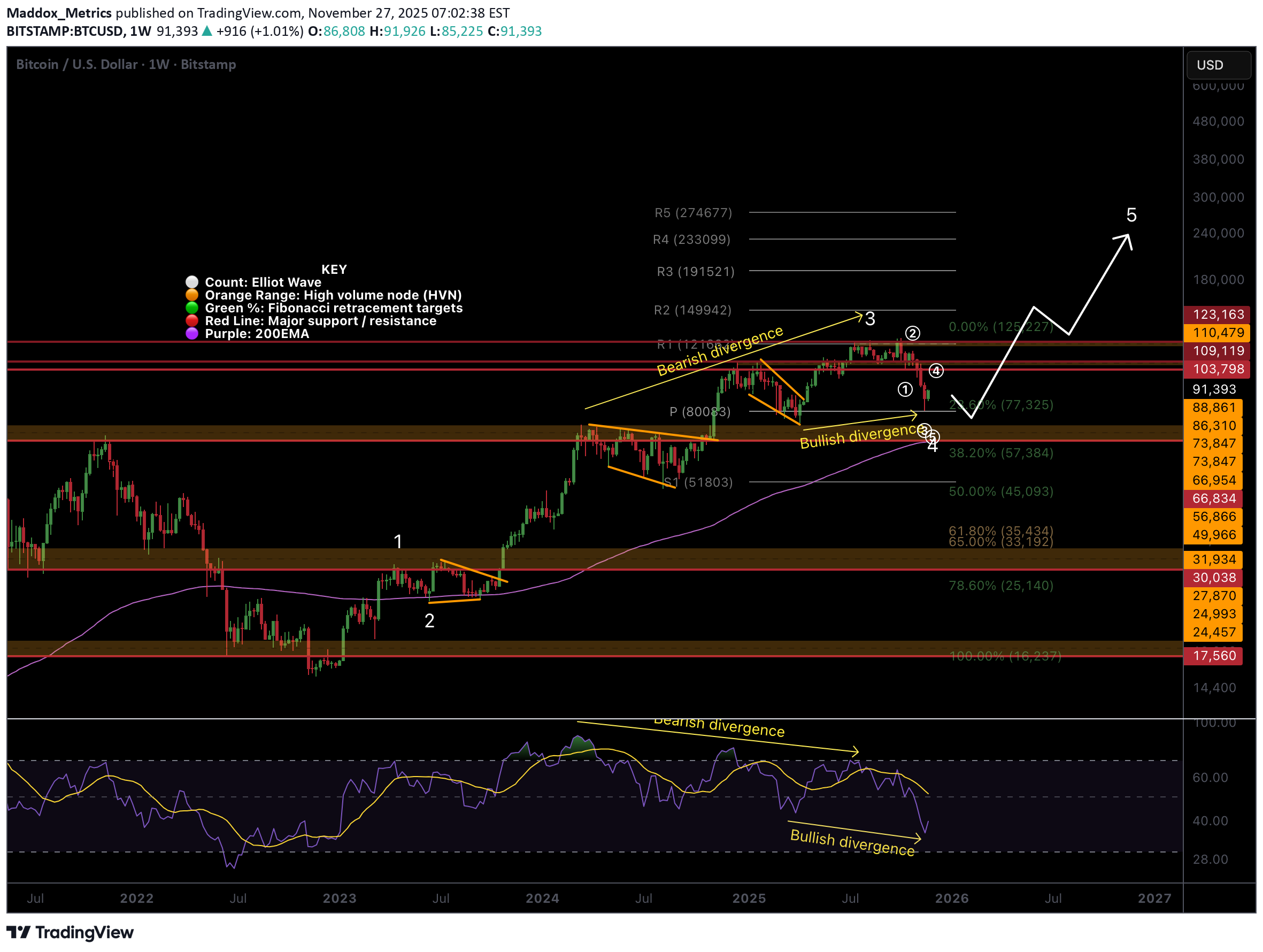This screenshot has width=1263, height=952.
Task: Click the red support/resistance dot in KEY
Action: click(192, 320)
